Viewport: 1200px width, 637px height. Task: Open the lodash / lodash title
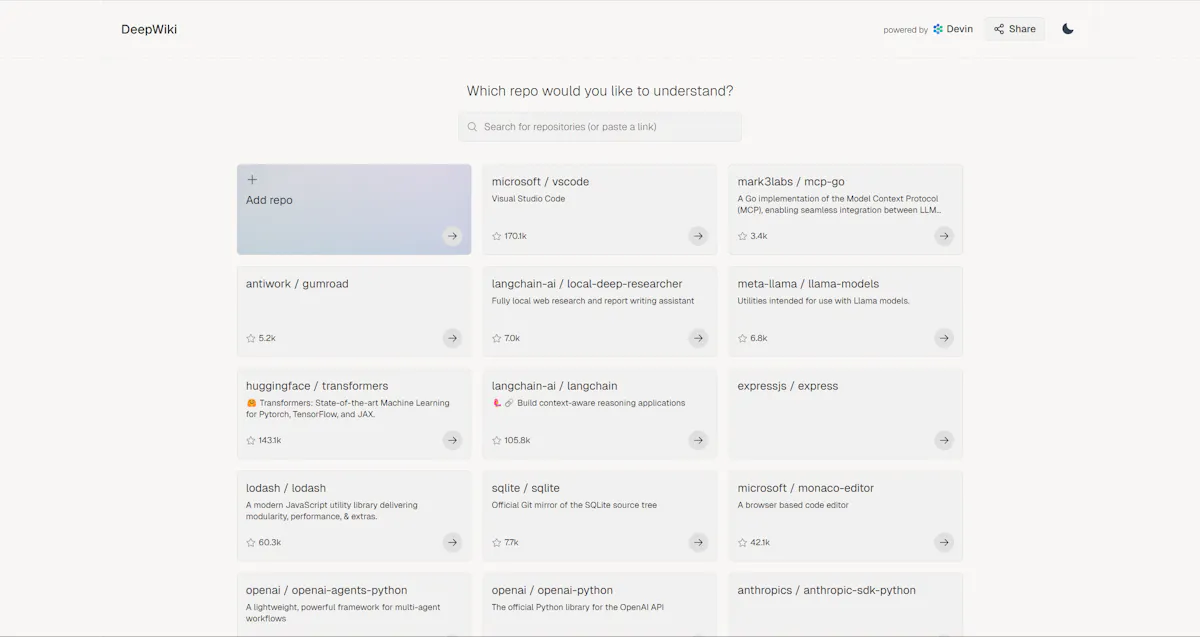pyautogui.click(x=286, y=488)
